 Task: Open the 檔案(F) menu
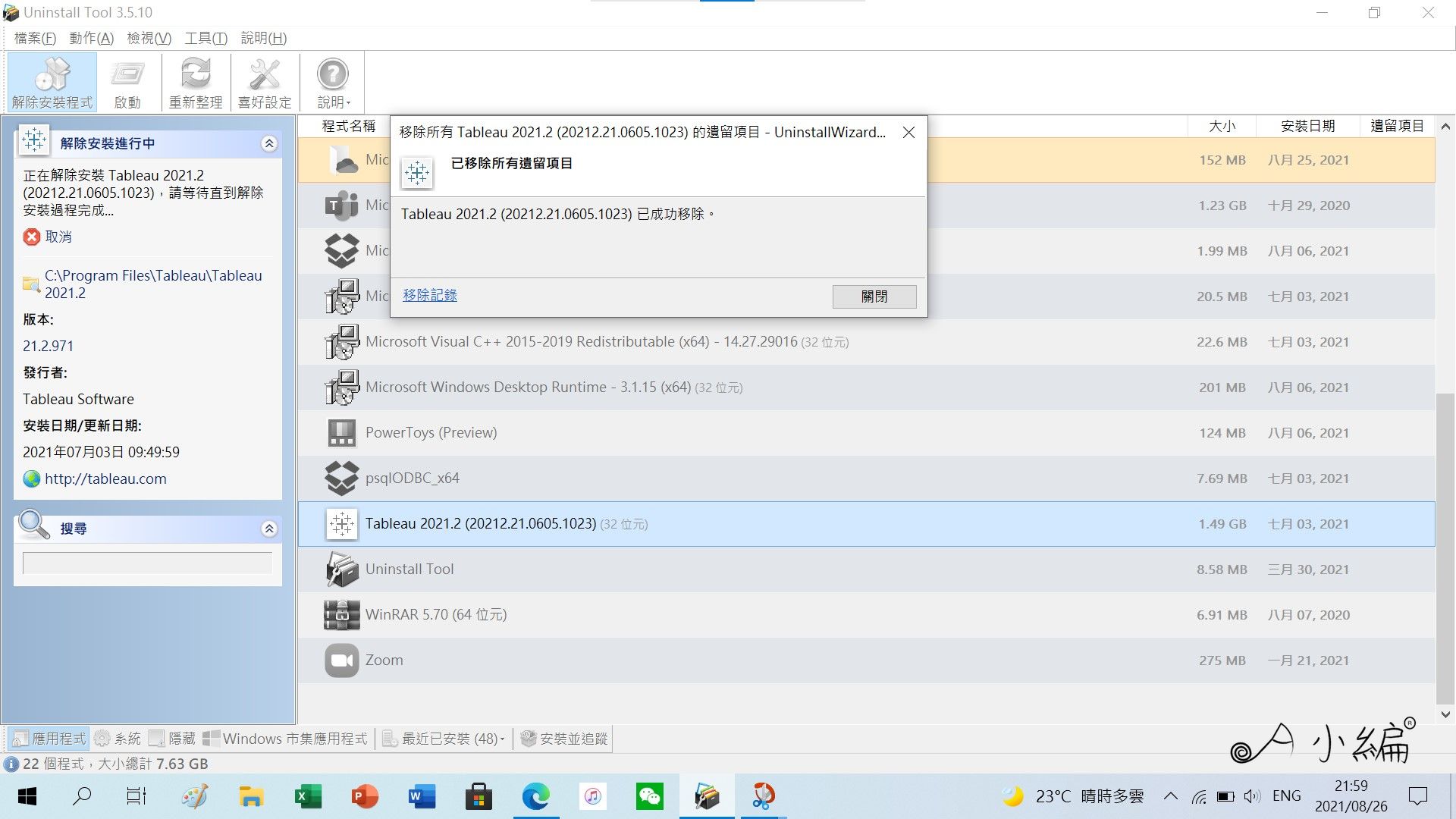point(35,38)
